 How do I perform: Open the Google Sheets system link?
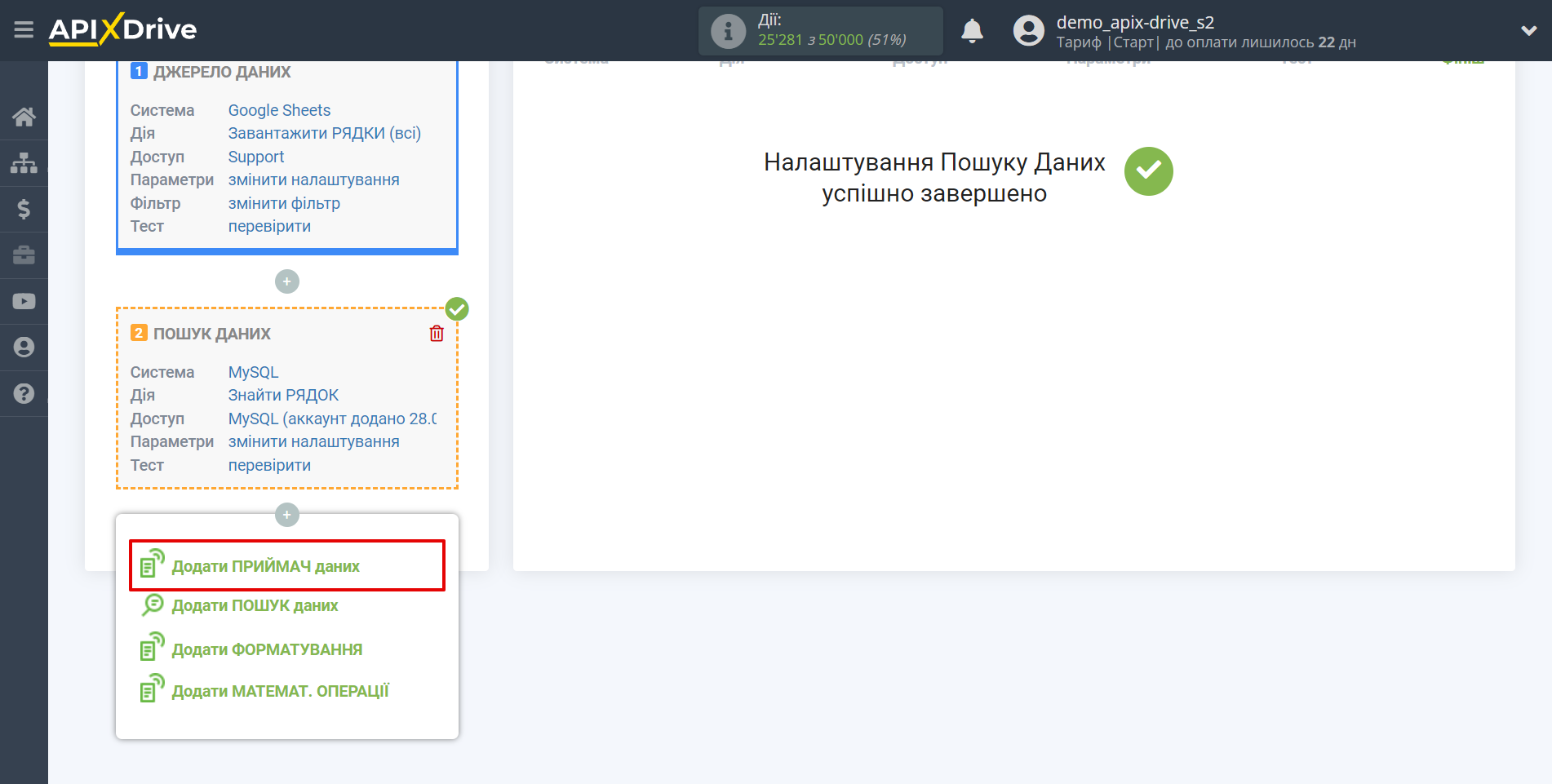[x=279, y=110]
